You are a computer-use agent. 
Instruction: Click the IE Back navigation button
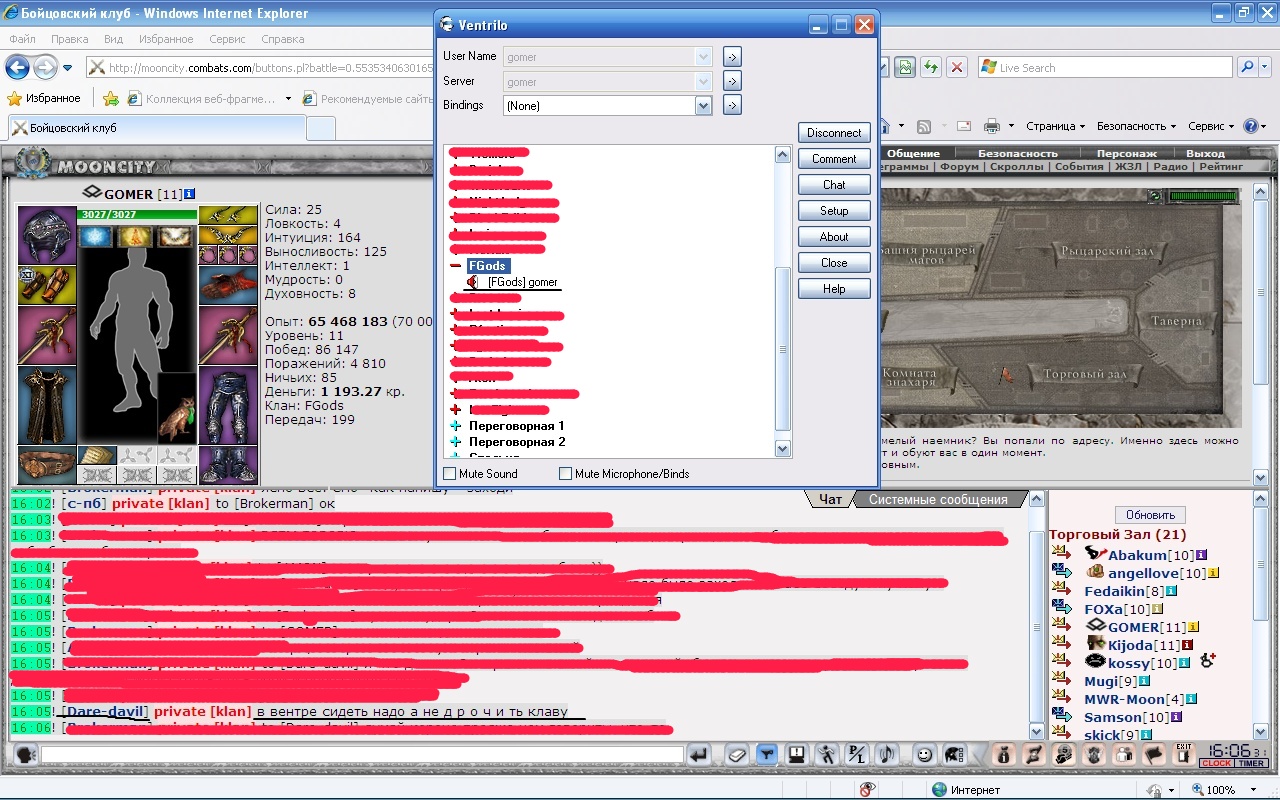tap(17, 68)
